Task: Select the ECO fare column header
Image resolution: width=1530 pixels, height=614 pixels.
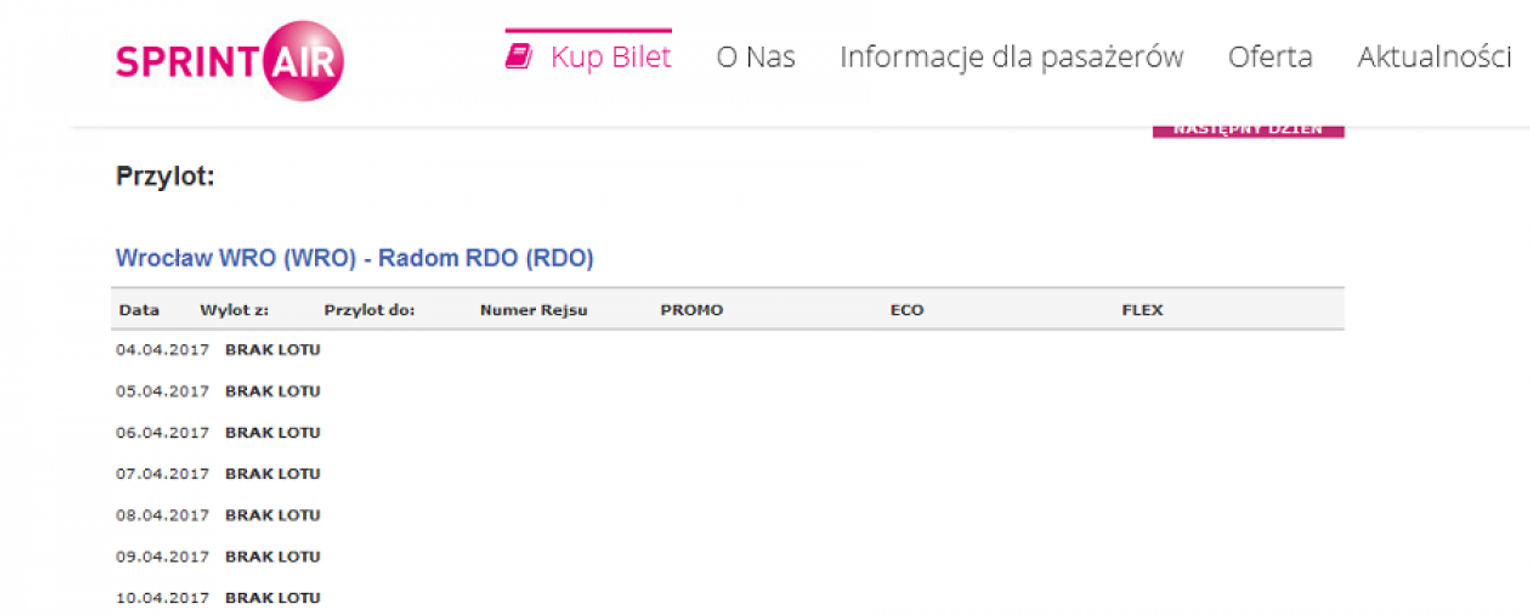Action: [906, 310]
